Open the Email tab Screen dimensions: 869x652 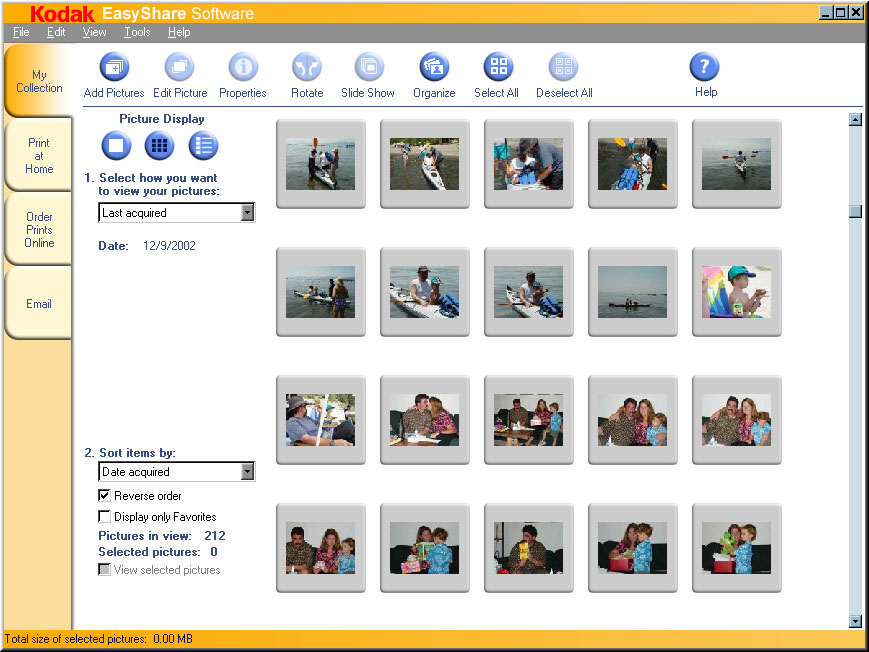[39, 304]
